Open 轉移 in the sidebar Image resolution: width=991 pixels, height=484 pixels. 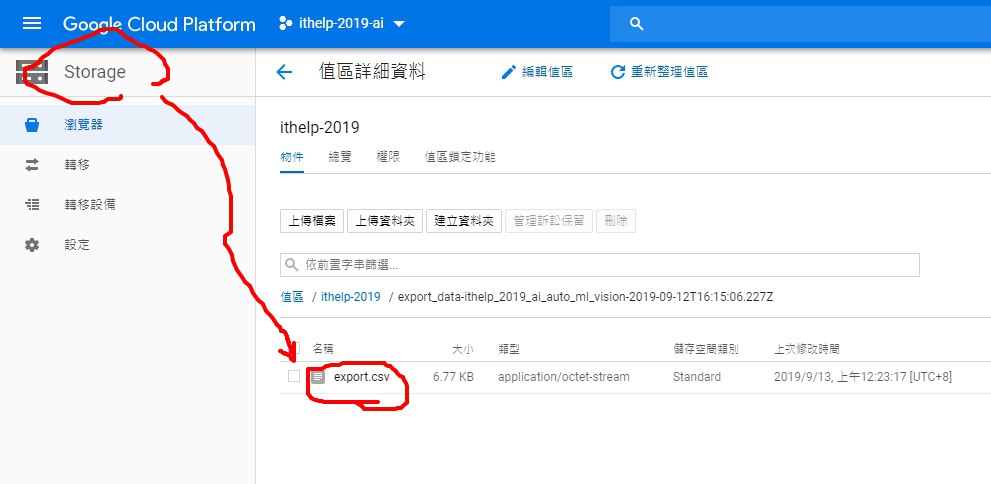point(128,165)
